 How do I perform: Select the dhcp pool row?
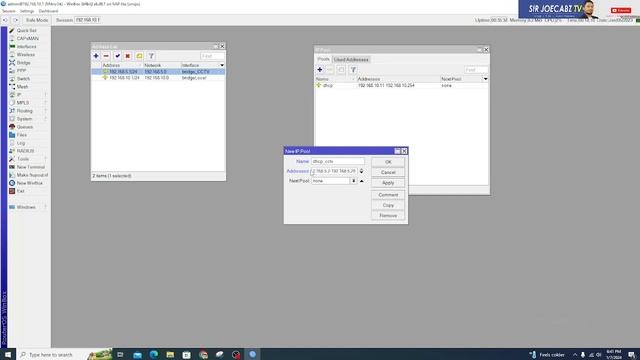tap(402, 85)
